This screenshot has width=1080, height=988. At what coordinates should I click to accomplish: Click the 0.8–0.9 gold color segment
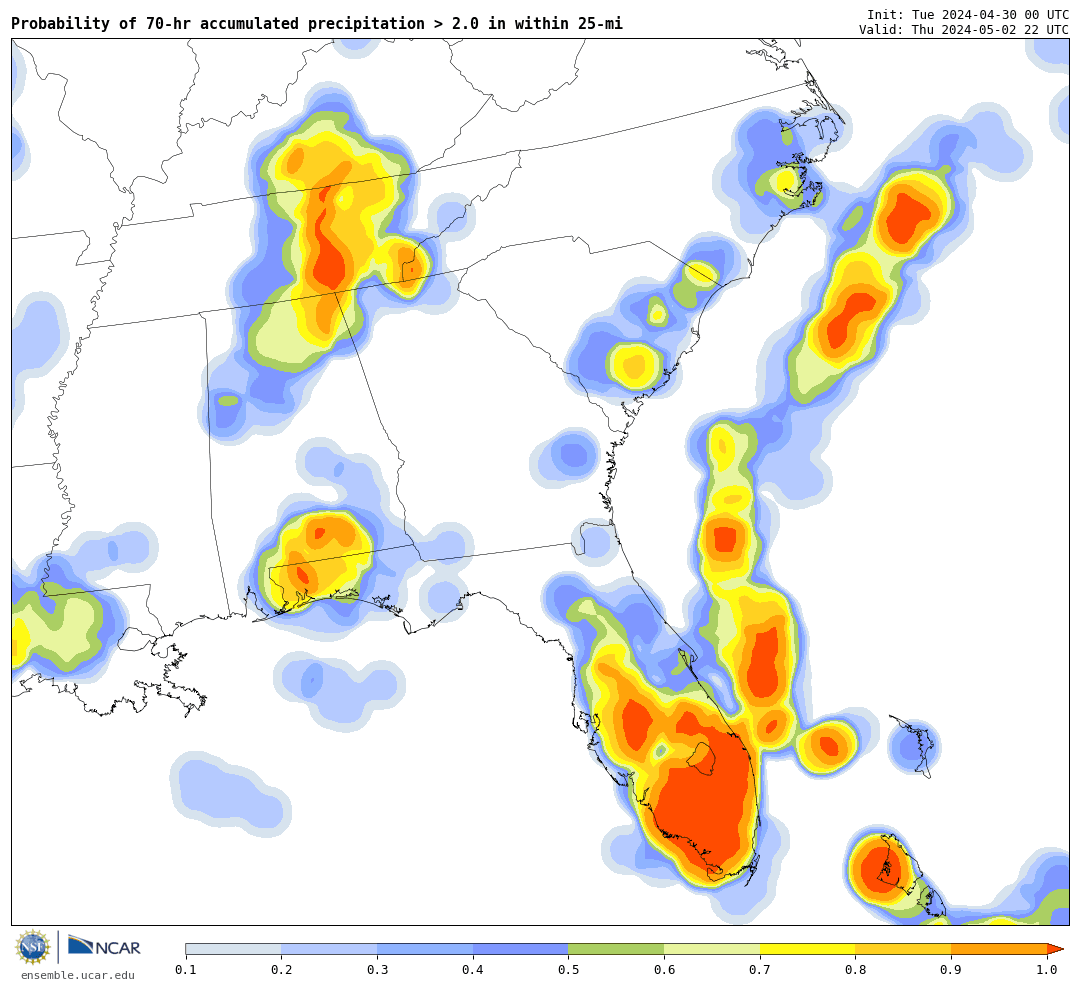tap(904, 949)
